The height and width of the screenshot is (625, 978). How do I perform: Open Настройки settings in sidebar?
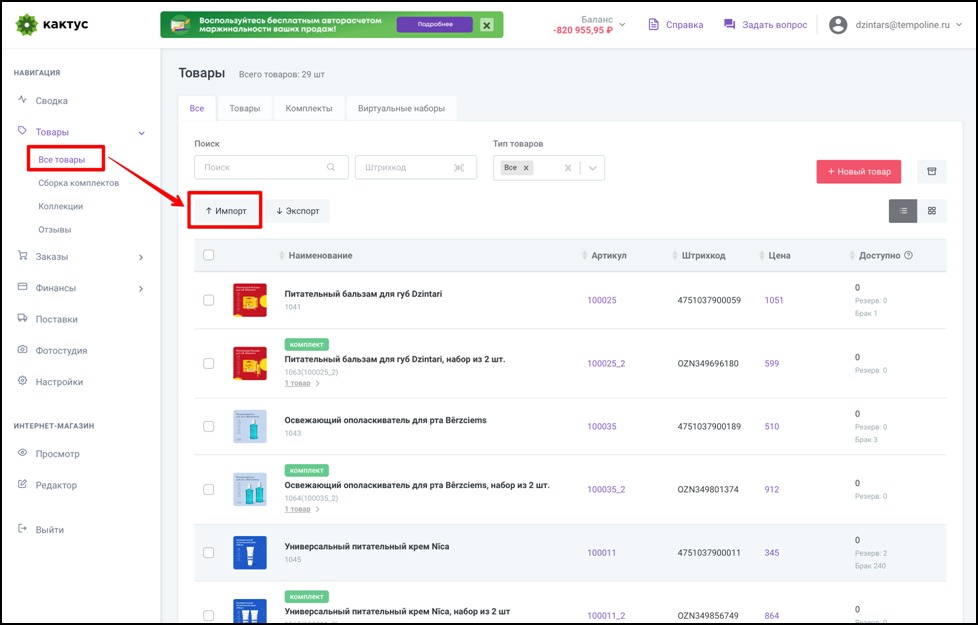click(60, 382)
